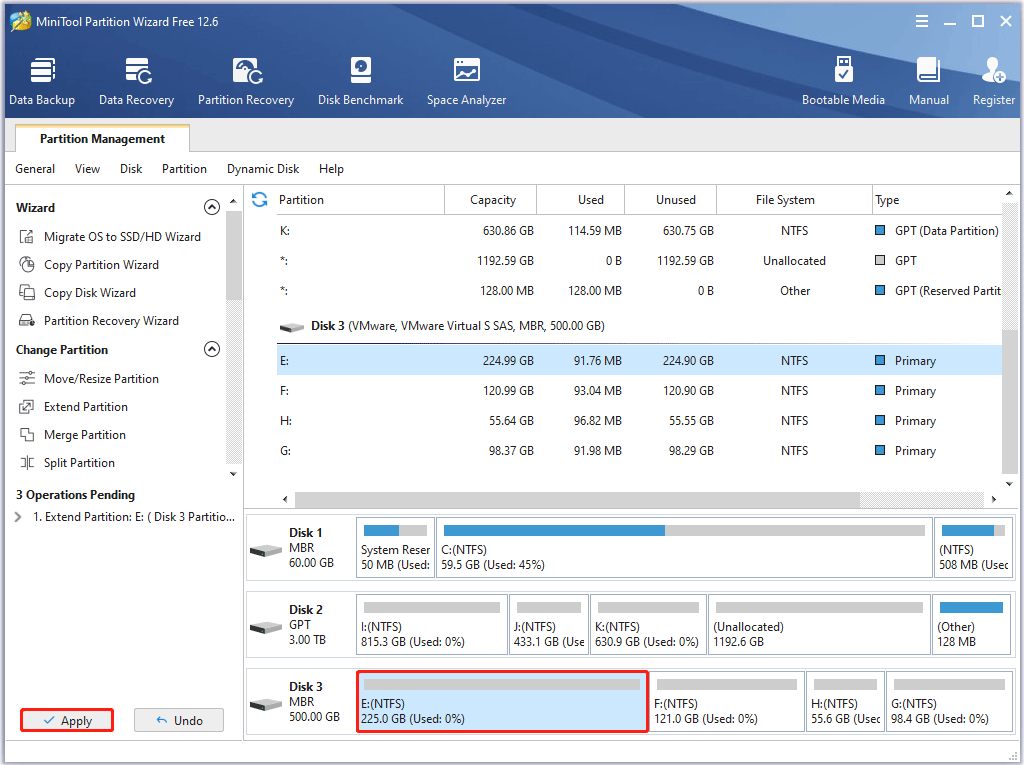Open the Dynamic Disk menu
1024x765 pixels.
263,169
